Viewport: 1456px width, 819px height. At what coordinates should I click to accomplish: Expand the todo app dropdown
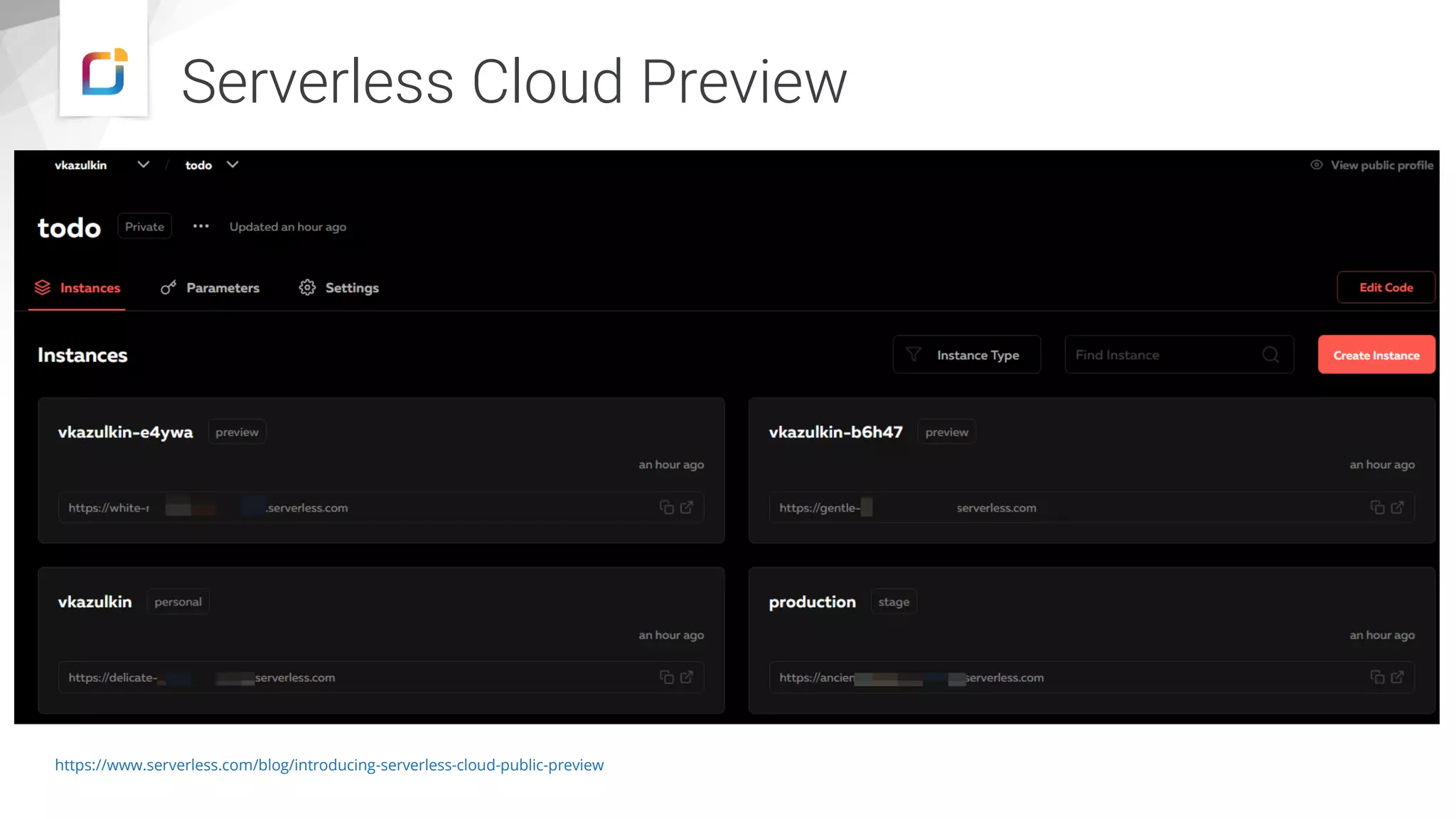pos(232,165)
